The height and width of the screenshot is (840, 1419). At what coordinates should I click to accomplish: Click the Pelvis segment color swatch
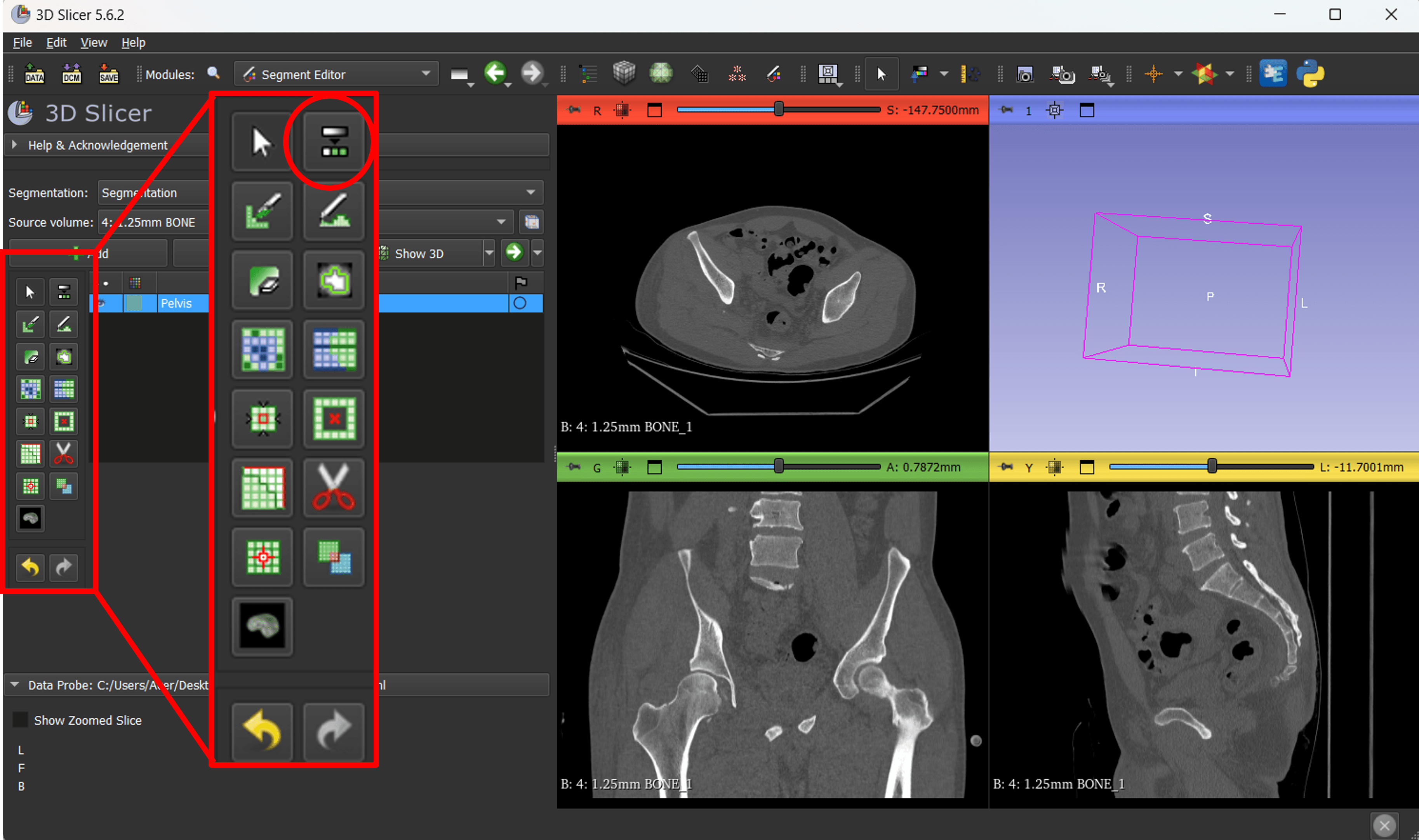pyautogui.click(x=134, y=303)
